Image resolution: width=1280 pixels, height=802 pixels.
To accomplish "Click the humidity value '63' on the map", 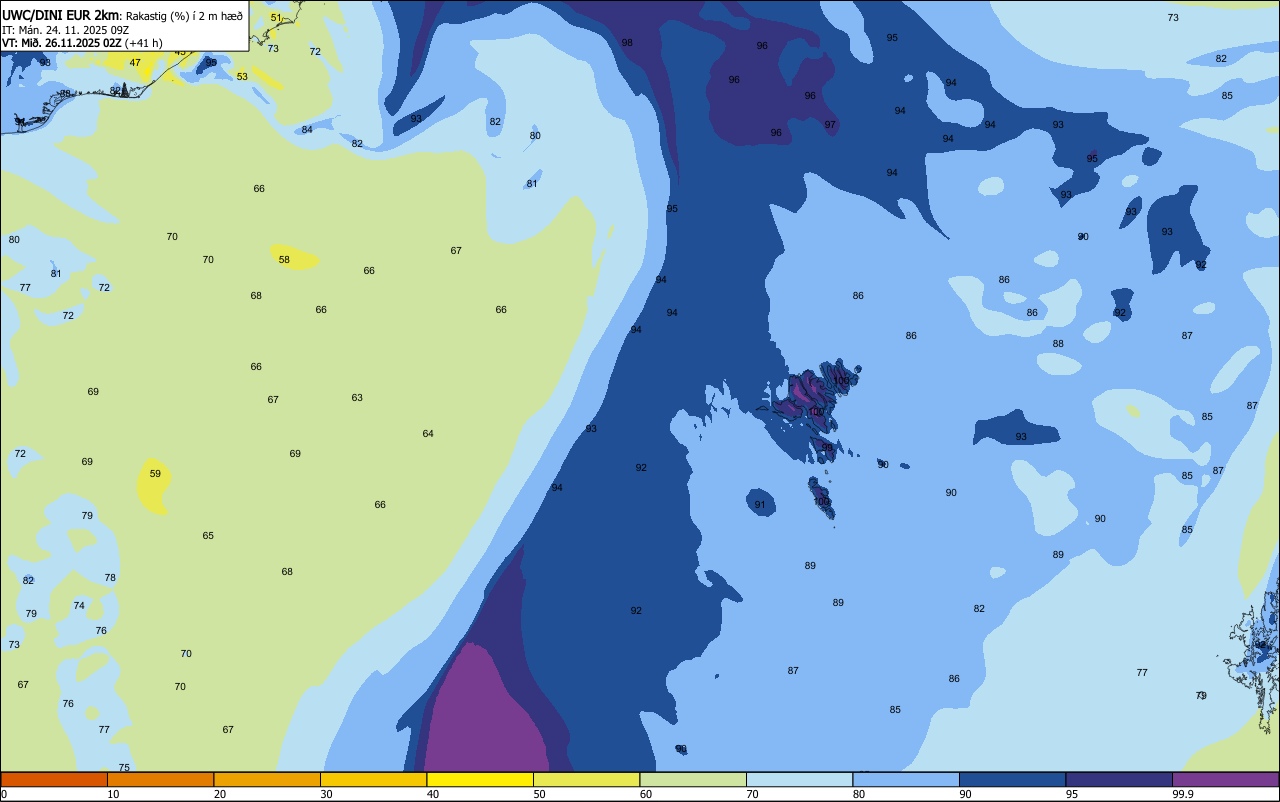I will [x=357, y=397].
